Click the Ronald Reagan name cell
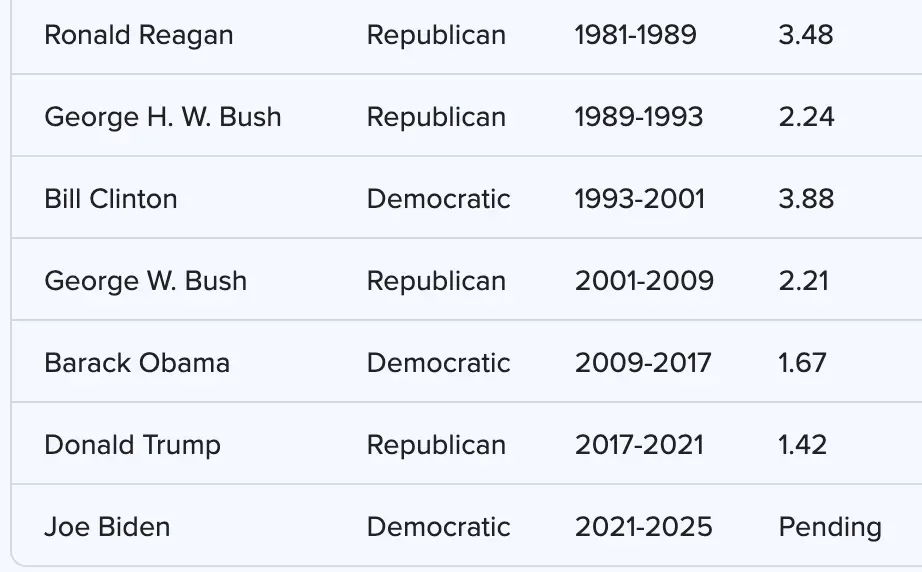 (139, 35)
